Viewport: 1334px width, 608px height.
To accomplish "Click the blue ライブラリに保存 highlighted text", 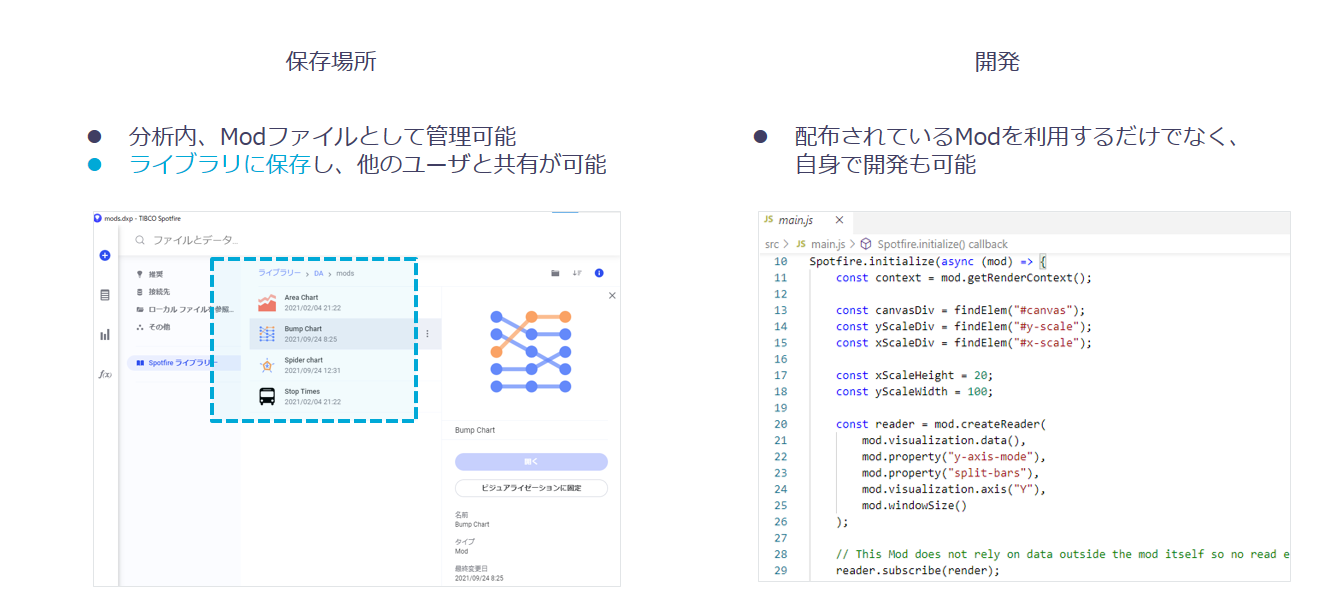I will (220, 164).
